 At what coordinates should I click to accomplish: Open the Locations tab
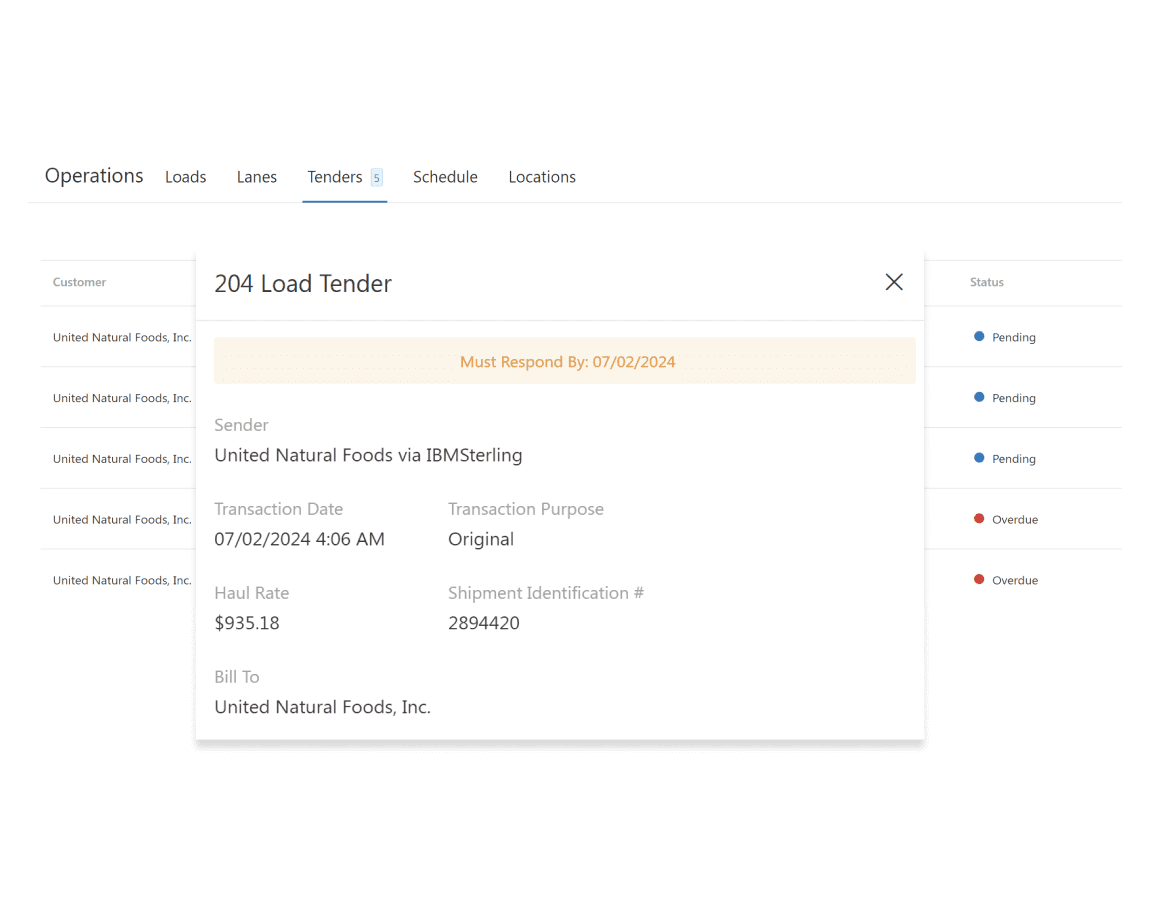(x=541, y=177)
